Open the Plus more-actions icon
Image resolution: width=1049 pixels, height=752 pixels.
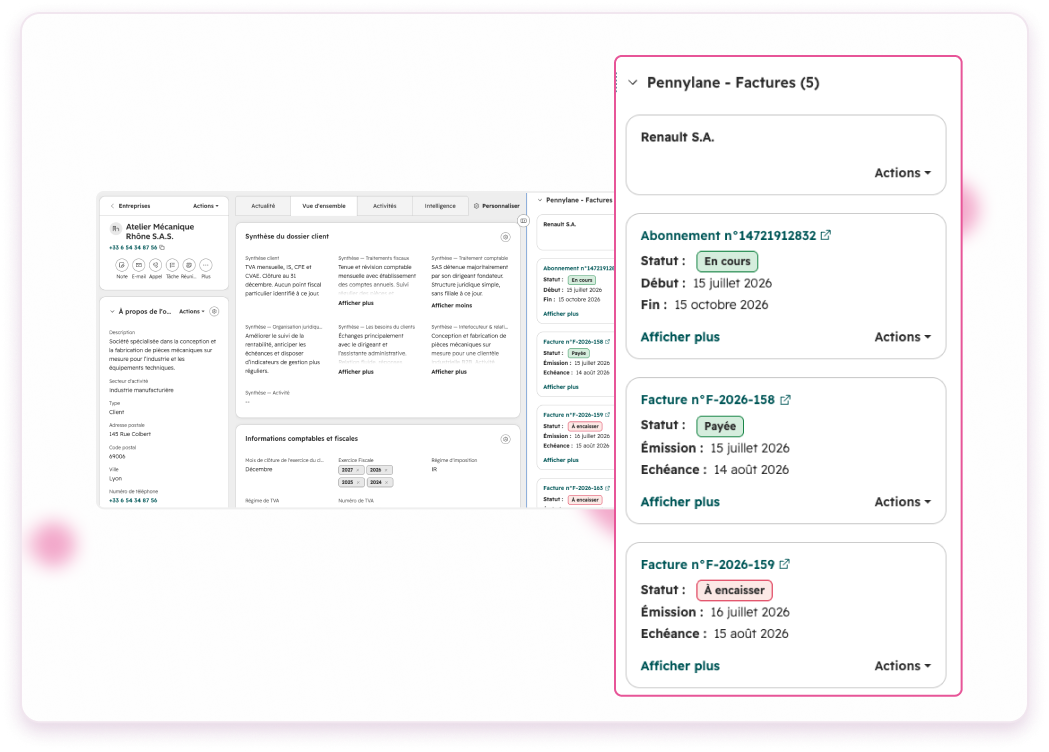click(x=205, y=265)
